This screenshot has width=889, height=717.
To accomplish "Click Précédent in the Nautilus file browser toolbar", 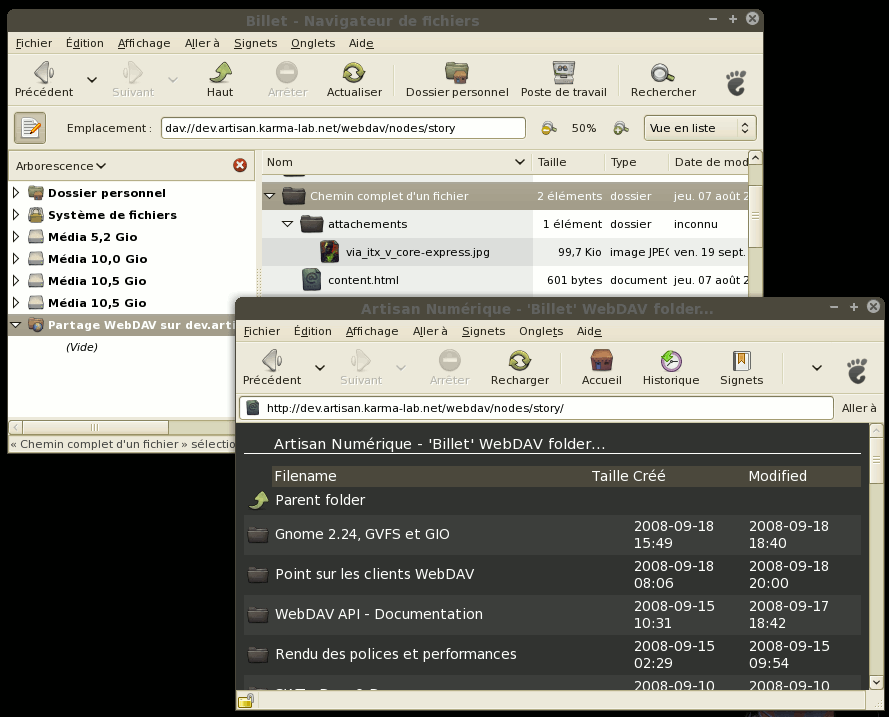I will 44,80.
